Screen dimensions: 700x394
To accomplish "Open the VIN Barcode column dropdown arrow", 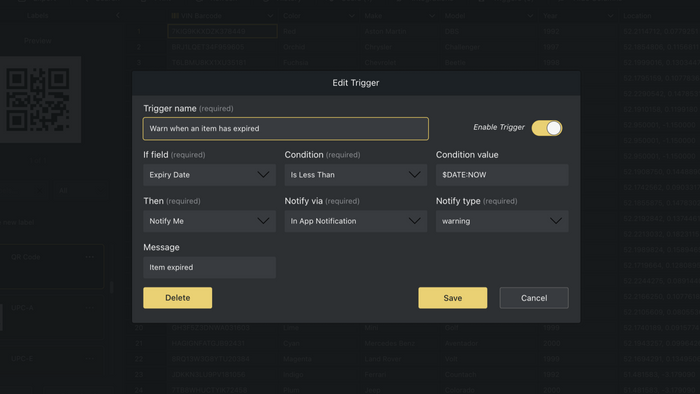I will pyautogui.click(x=270, y=16).
